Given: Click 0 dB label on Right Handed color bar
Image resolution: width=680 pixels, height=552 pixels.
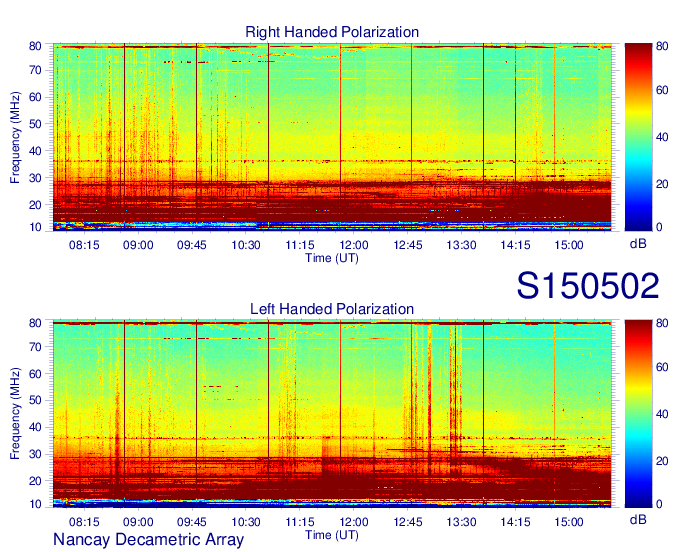Looking at the screenshot, I should coord(659,227).
